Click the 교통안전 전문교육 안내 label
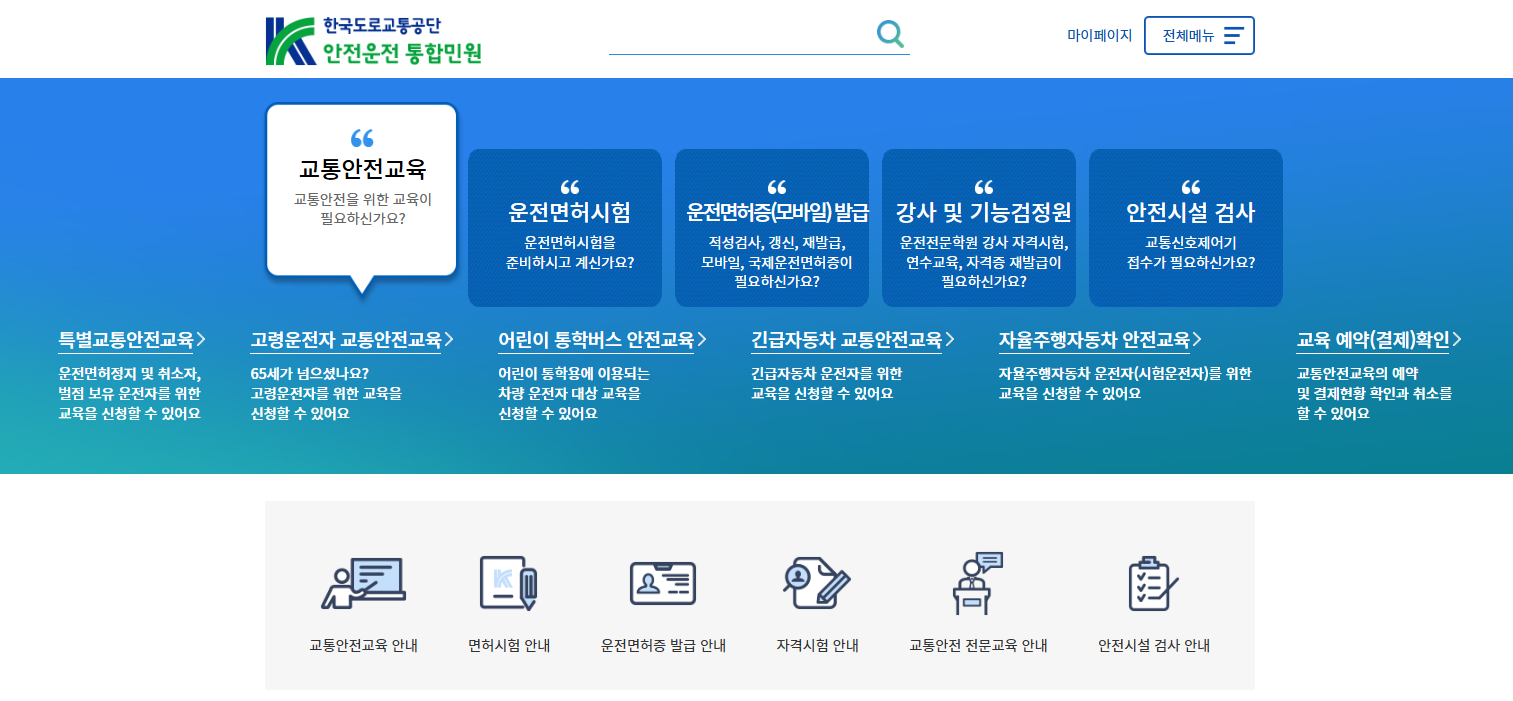The height and width of the screenshot is (701, 1513). pyautogui.click(x=978, y=646)
